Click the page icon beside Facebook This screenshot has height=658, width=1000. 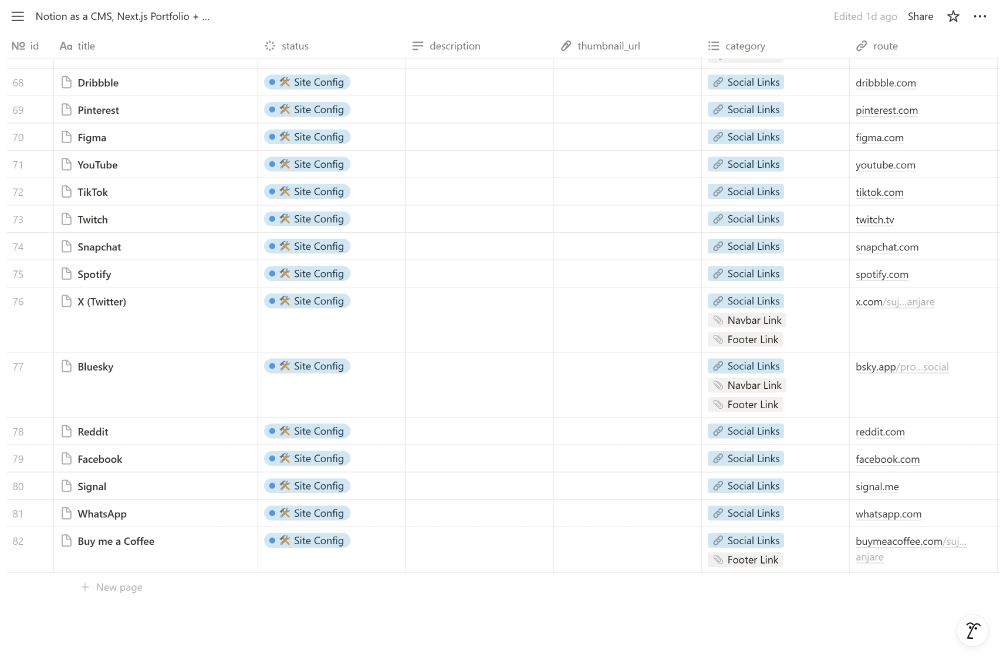(x=66, y=459)
